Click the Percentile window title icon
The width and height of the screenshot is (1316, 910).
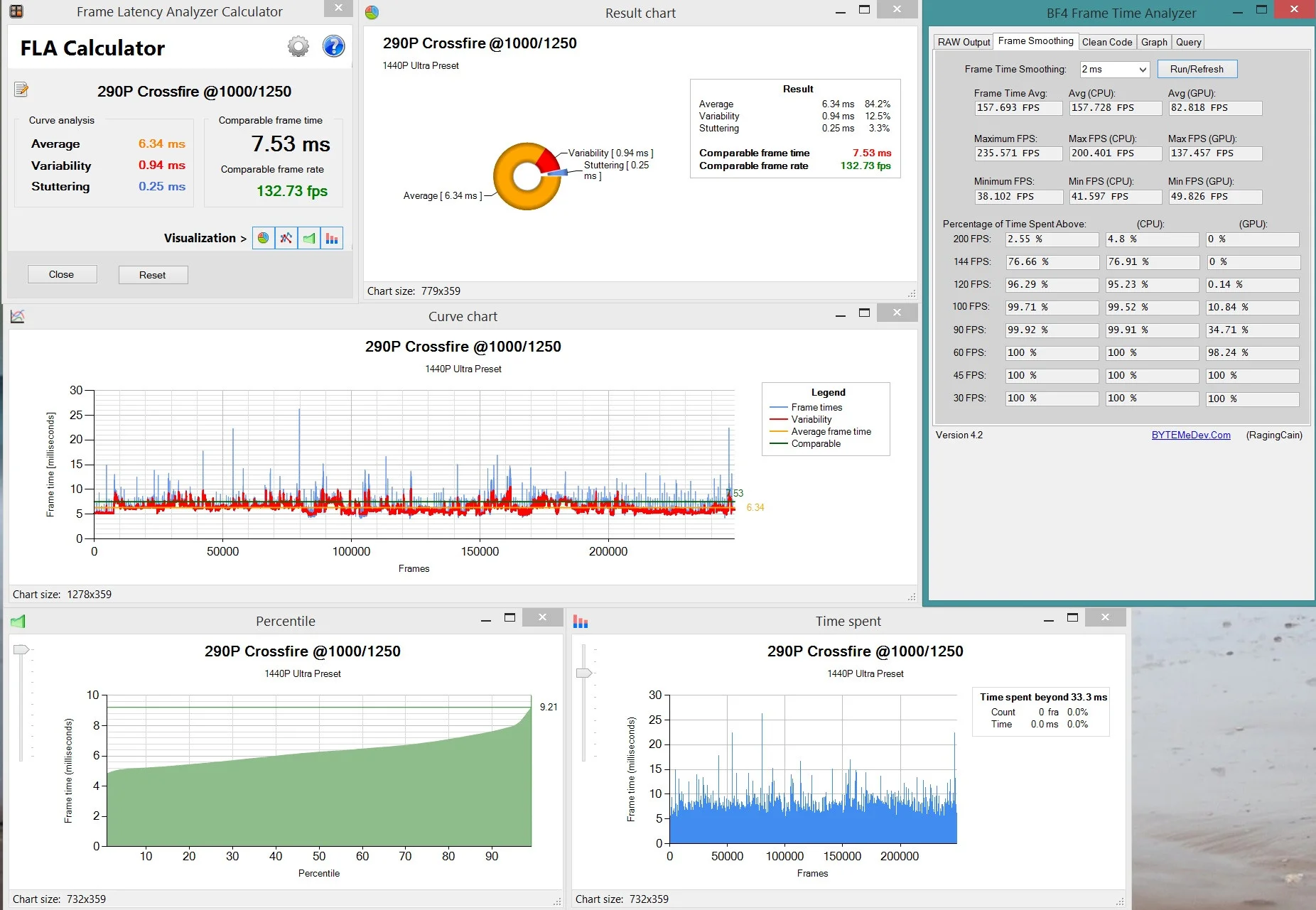pos(18,622)
